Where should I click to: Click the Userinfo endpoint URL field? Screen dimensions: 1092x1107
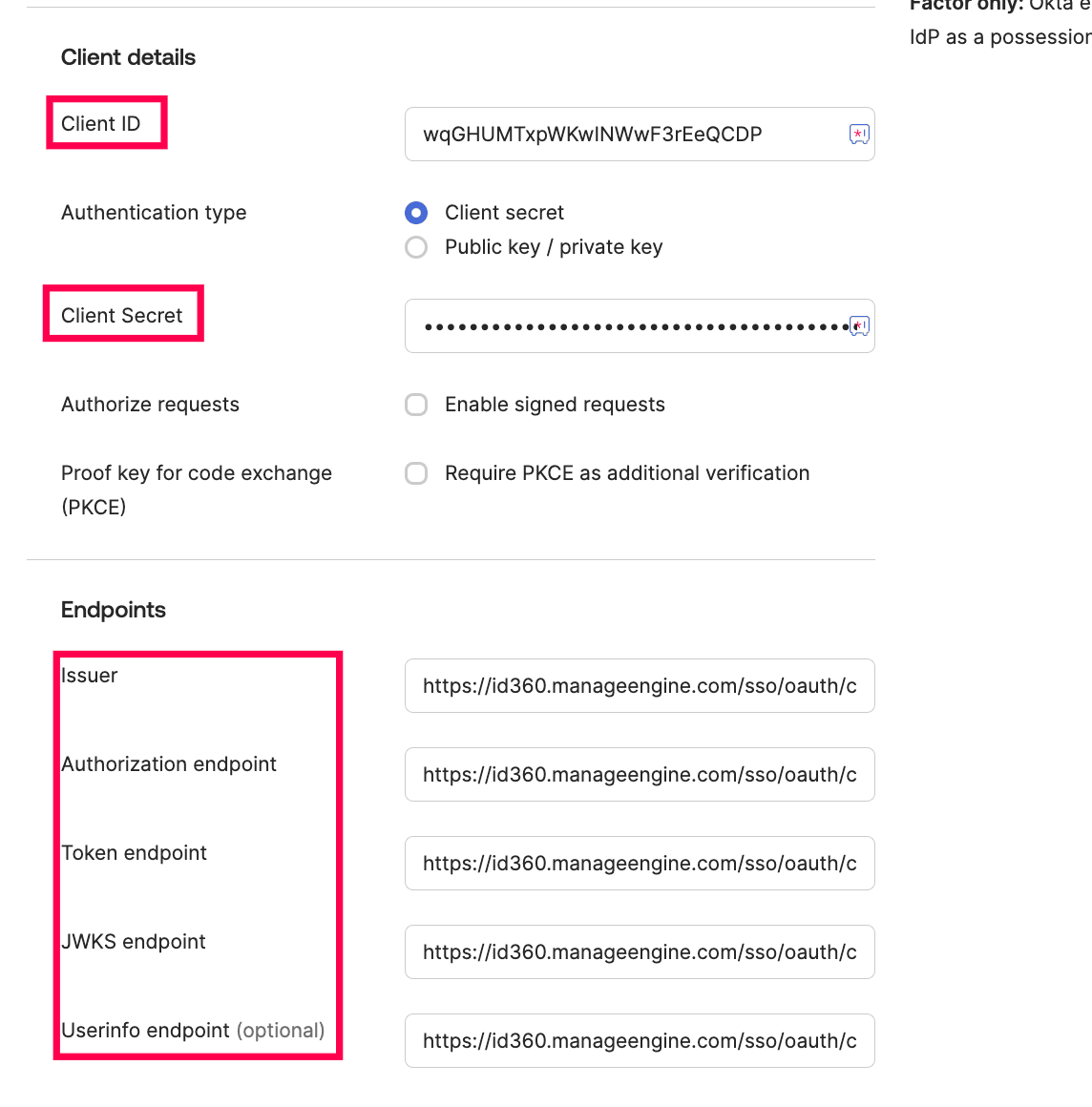(640, 1041)
